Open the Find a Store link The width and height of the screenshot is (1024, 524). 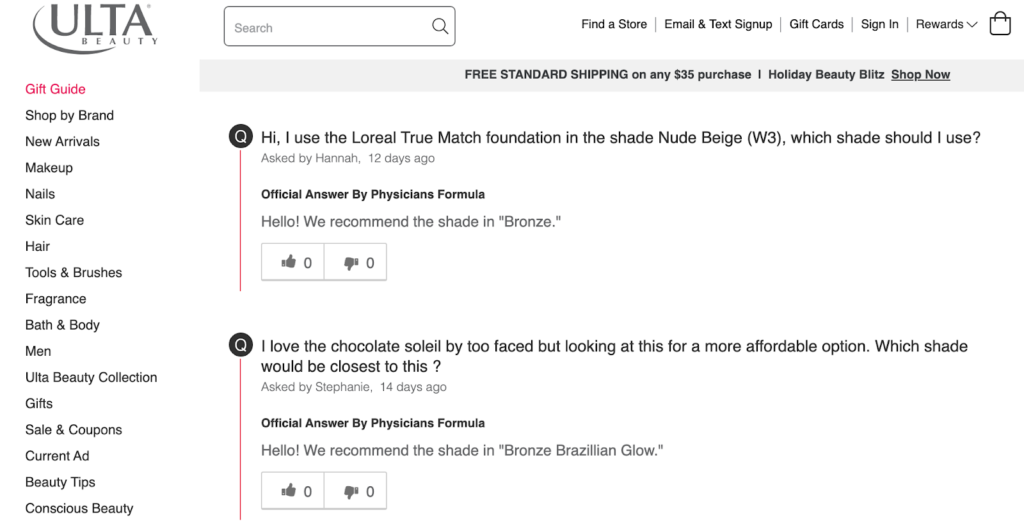click(x=614, y=24)
